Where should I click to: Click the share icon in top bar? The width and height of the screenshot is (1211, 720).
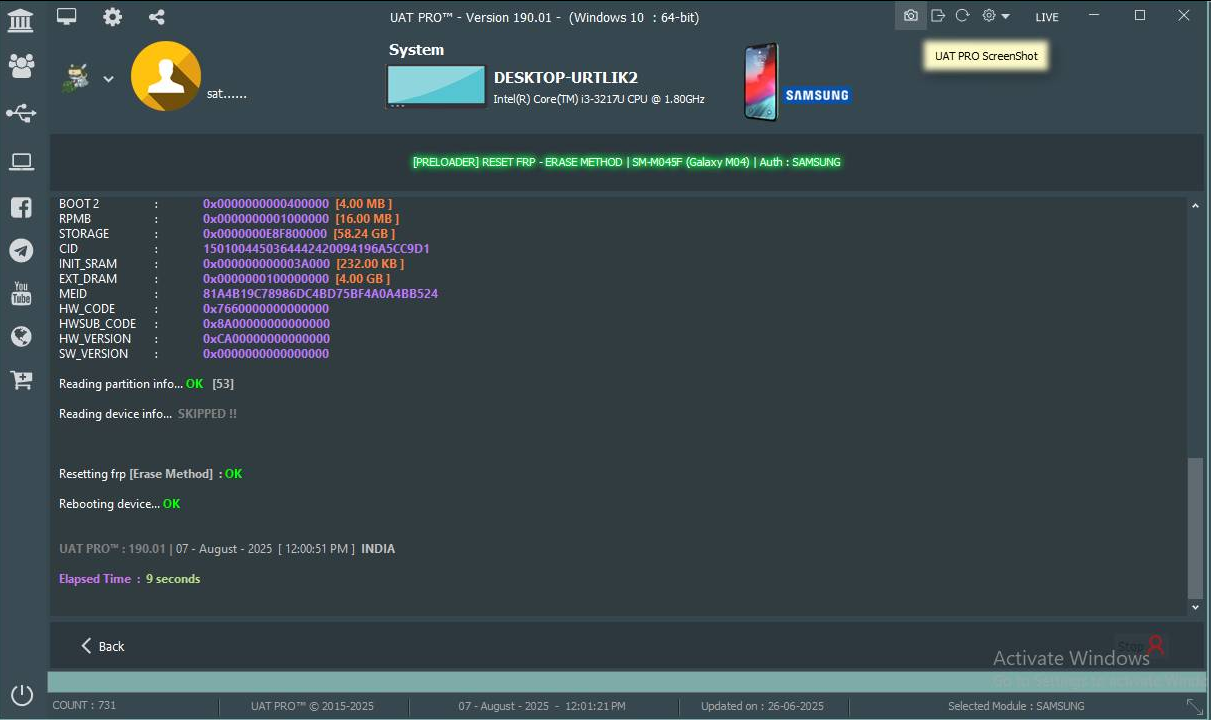click(x=156, y=17)
